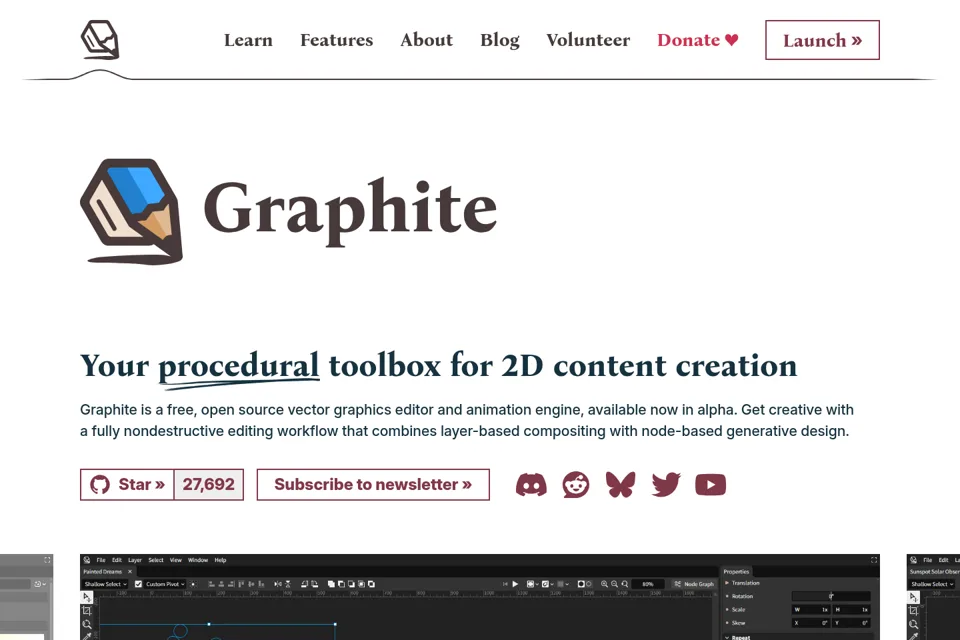Image resolution: width=960 pixels, height=640 pixels.
Task: Open the Volunteer page
Action: click(x=588, y=40)
